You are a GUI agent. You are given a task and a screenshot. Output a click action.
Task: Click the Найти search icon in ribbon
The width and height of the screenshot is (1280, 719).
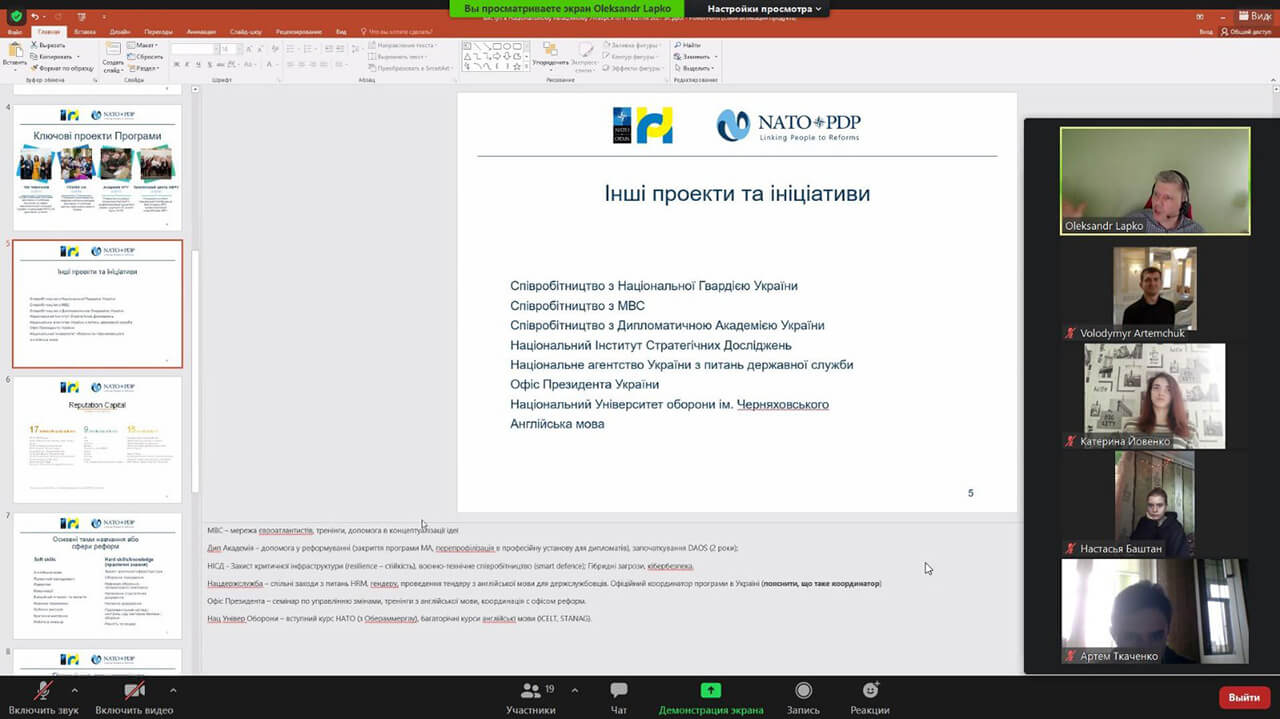click(x=688, y=45)
